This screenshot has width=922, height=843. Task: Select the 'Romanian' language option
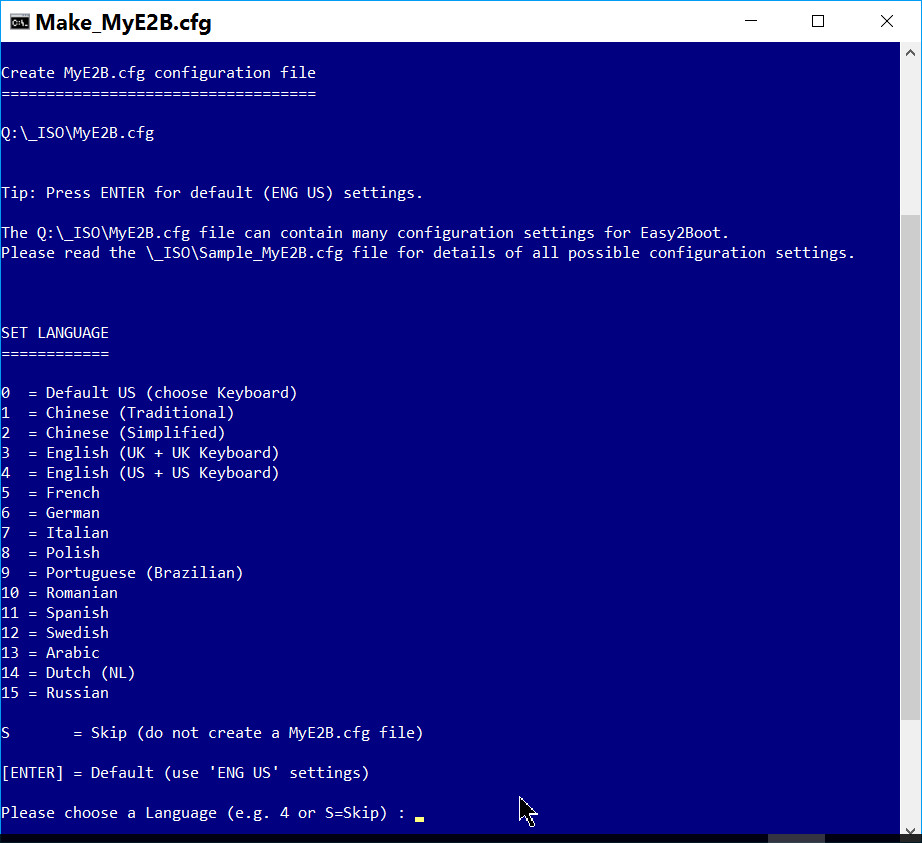pos(80,592)
